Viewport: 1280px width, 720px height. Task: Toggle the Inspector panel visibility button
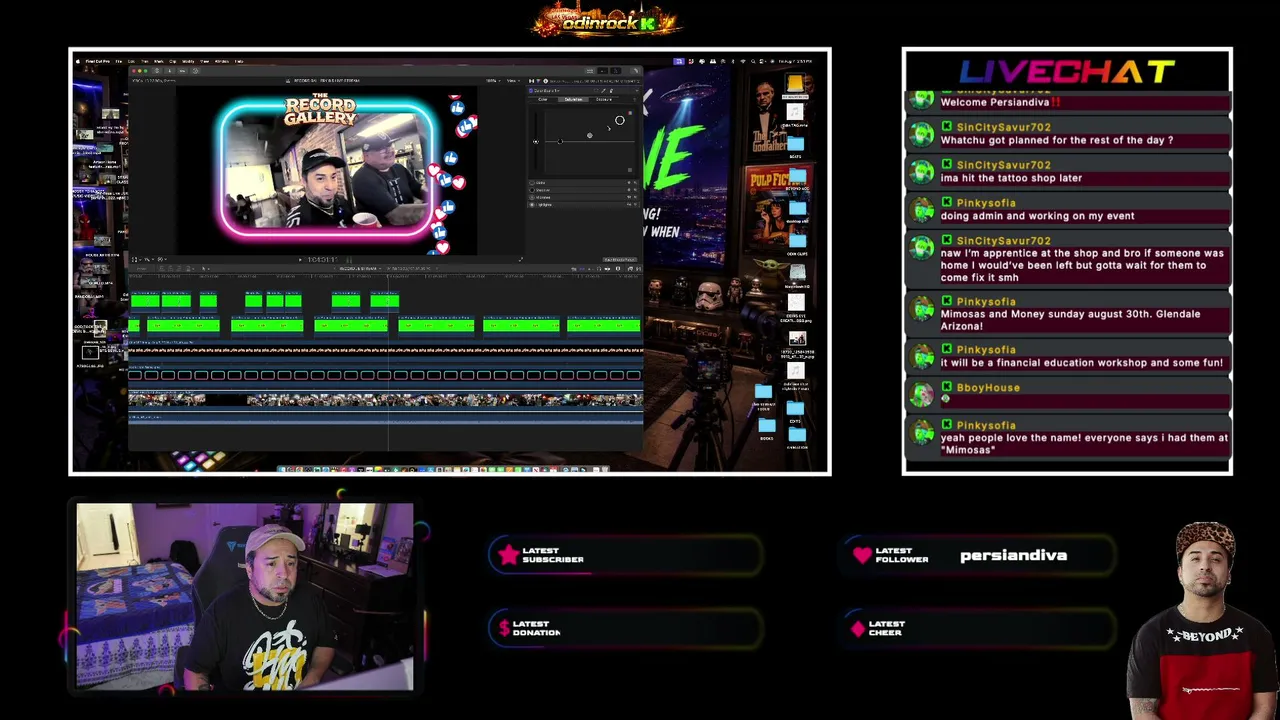(617, 71)
